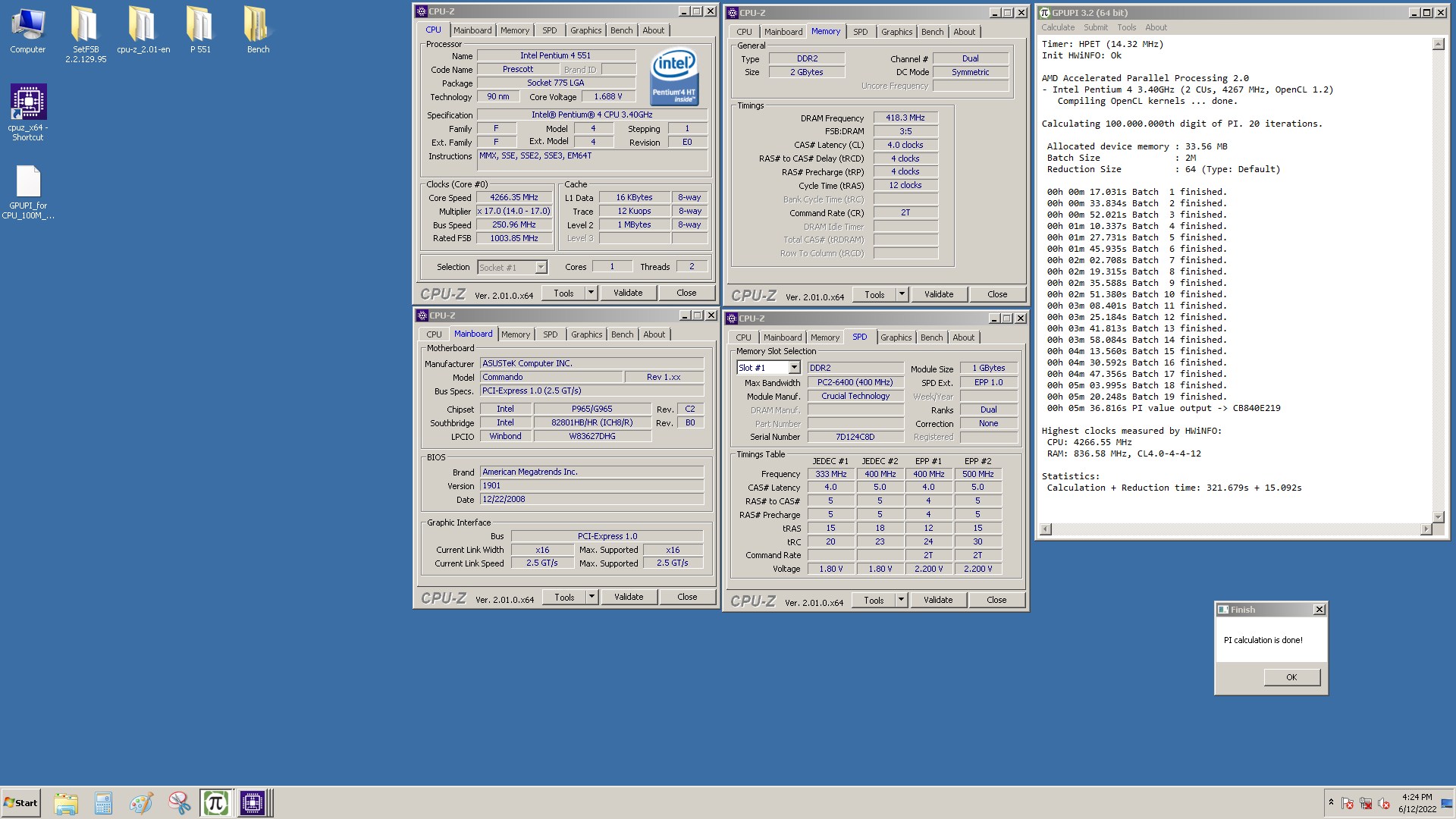Click the Specification Pentium 4 CPU 3.40GHz field

[x=591, y=115]
